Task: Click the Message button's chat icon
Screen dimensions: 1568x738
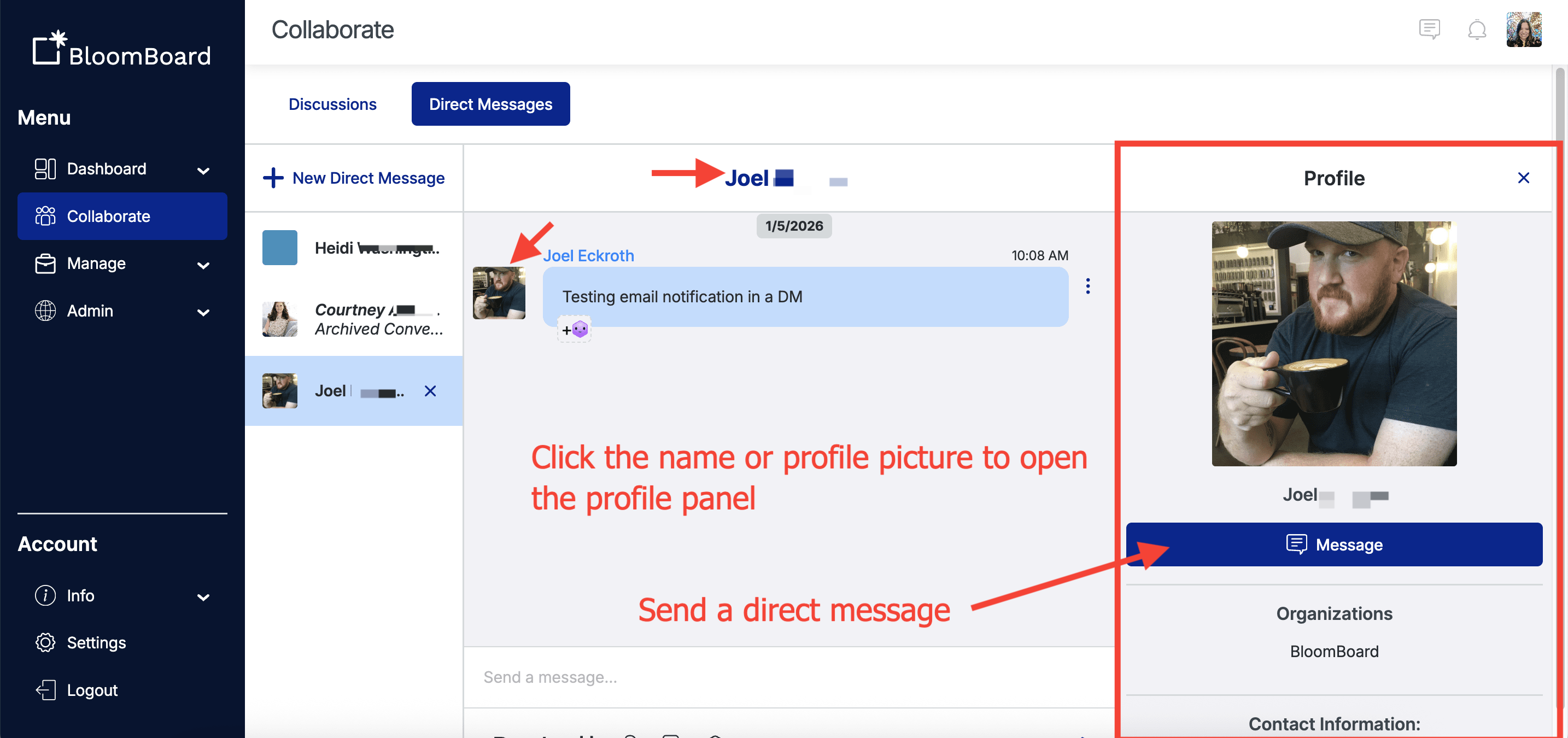Action: coord(1296,544)
